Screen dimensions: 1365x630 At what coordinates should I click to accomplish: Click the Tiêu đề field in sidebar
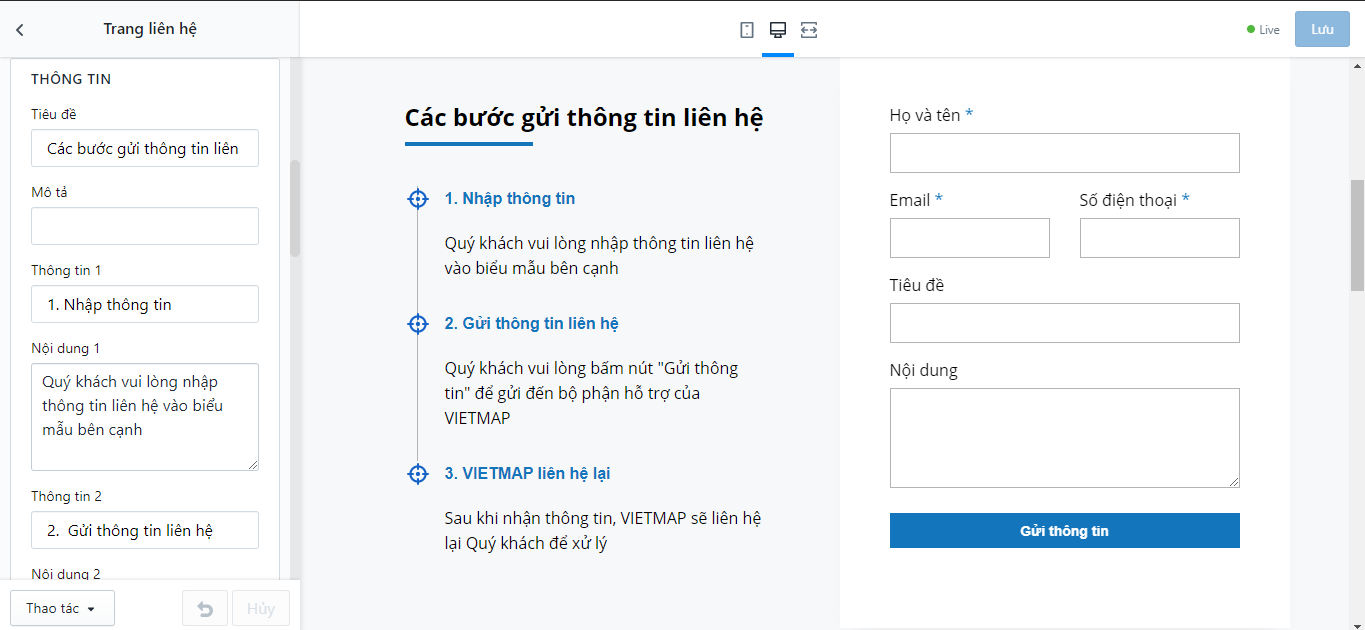(x=145, y=148)
